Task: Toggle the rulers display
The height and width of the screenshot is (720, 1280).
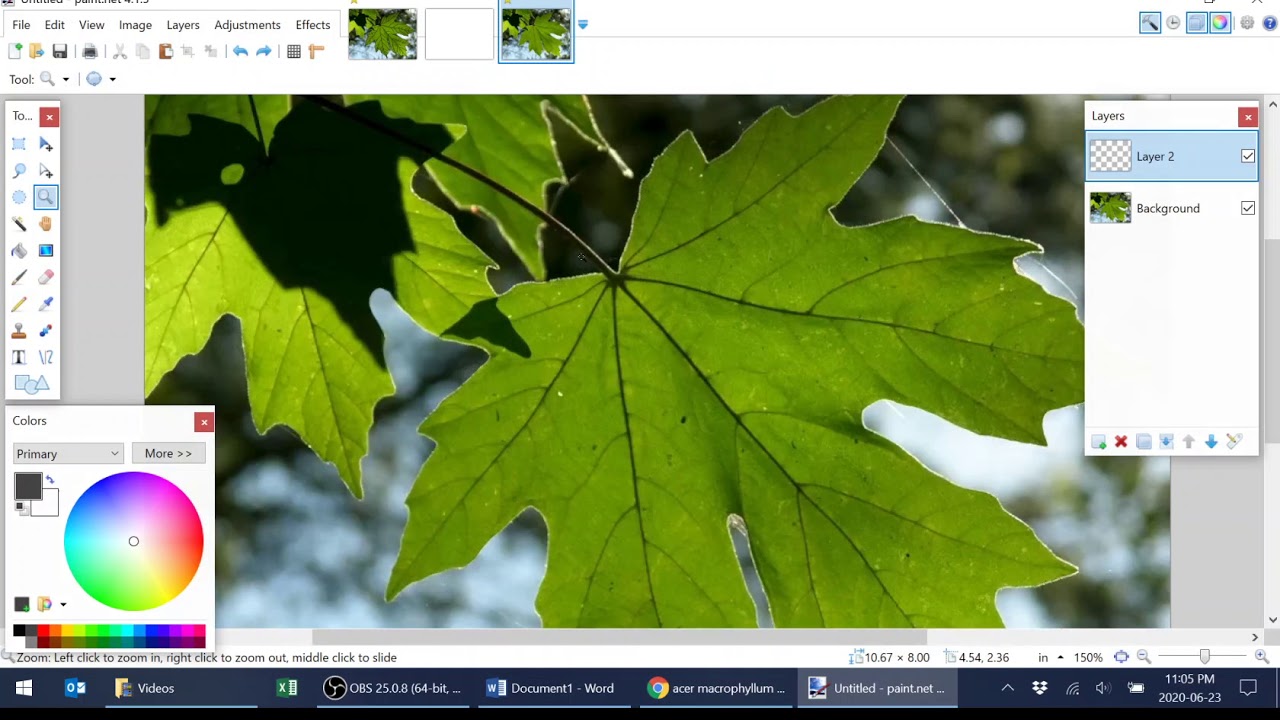Action: (x=317, y=51)
